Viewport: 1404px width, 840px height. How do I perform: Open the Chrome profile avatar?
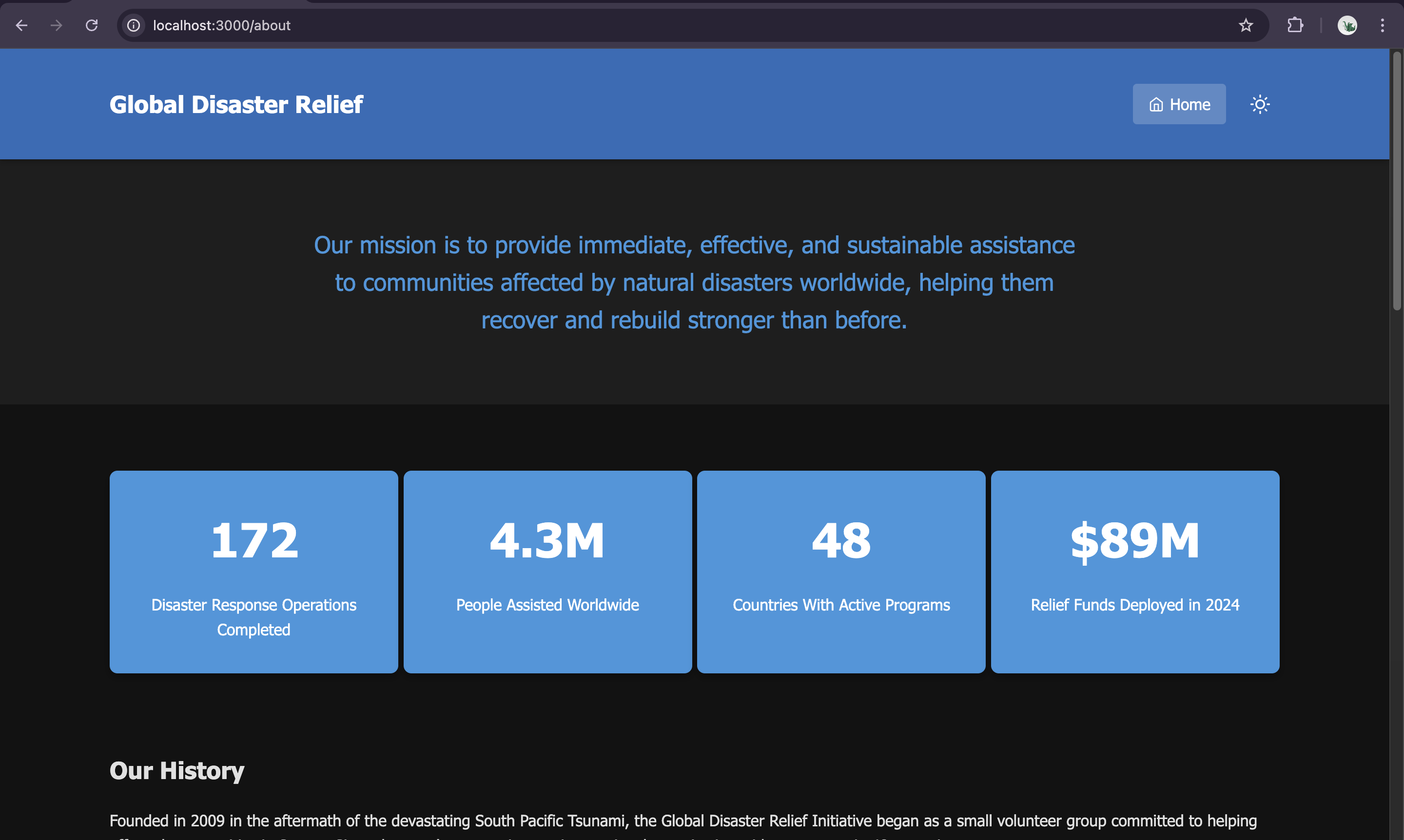[1347, 25]
